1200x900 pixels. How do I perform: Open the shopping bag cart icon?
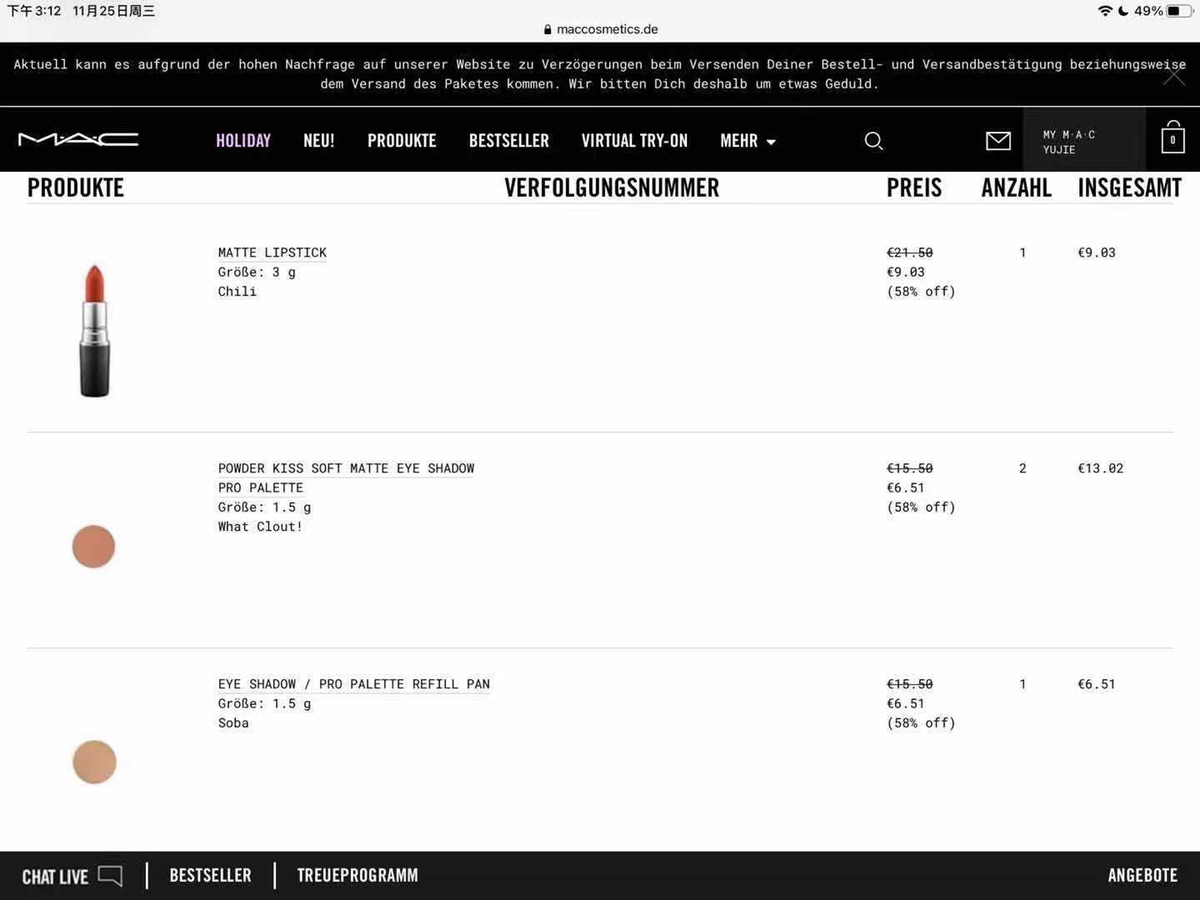(1173, 138)
